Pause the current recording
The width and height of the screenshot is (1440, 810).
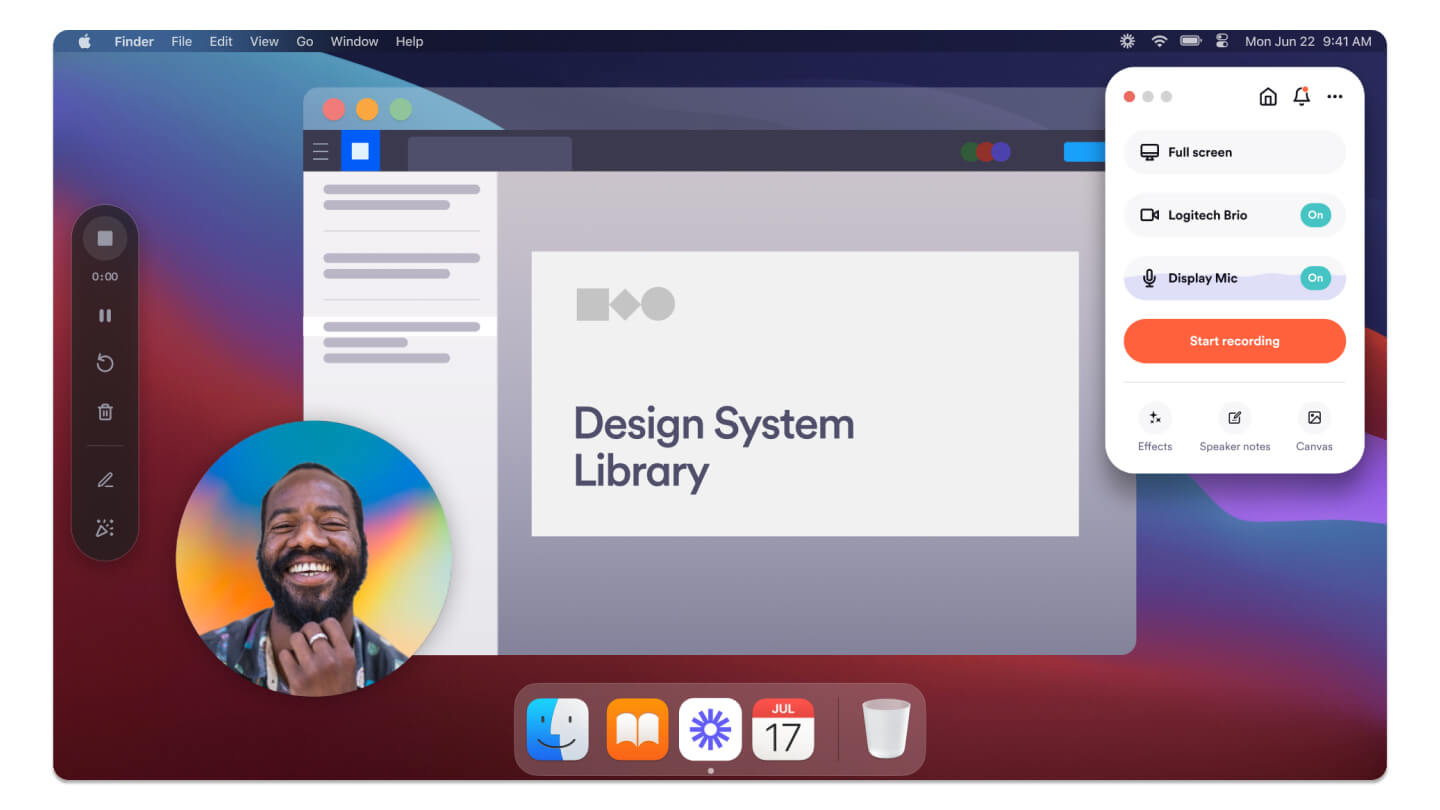(x=105, y=315)
